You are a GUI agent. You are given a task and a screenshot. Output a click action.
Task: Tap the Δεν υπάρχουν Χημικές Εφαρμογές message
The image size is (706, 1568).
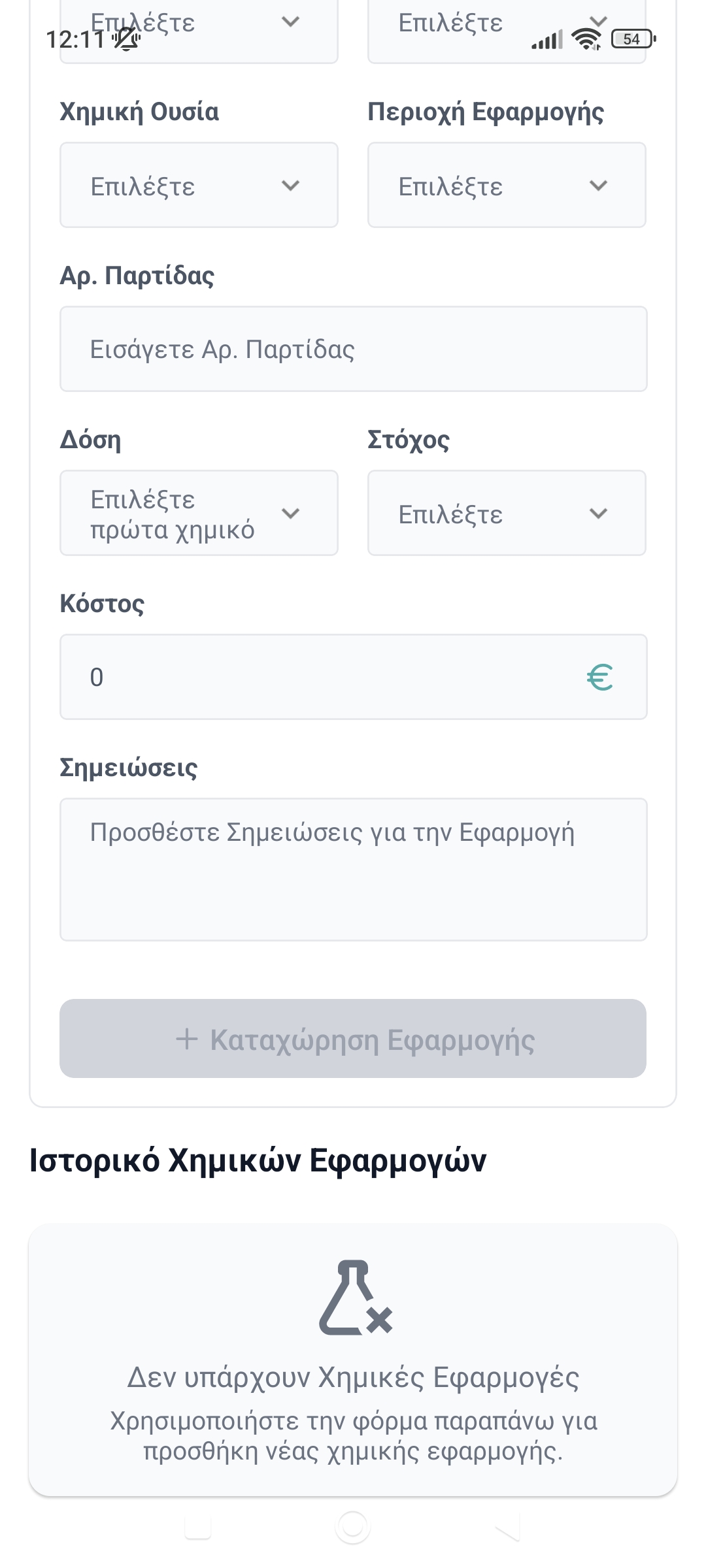pos(353,1377)
